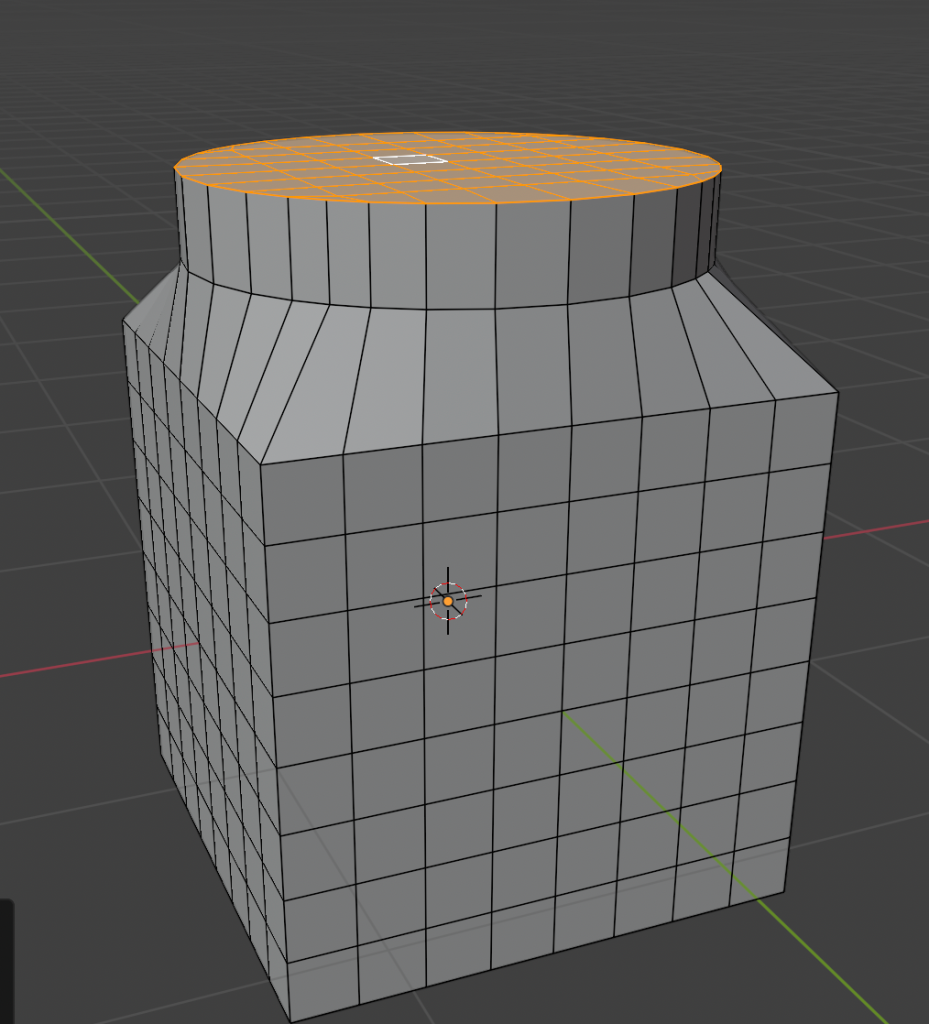Select the top front corner vertex of body
This screenshot has width=929, height=1024.
click(x=261, y=463)
